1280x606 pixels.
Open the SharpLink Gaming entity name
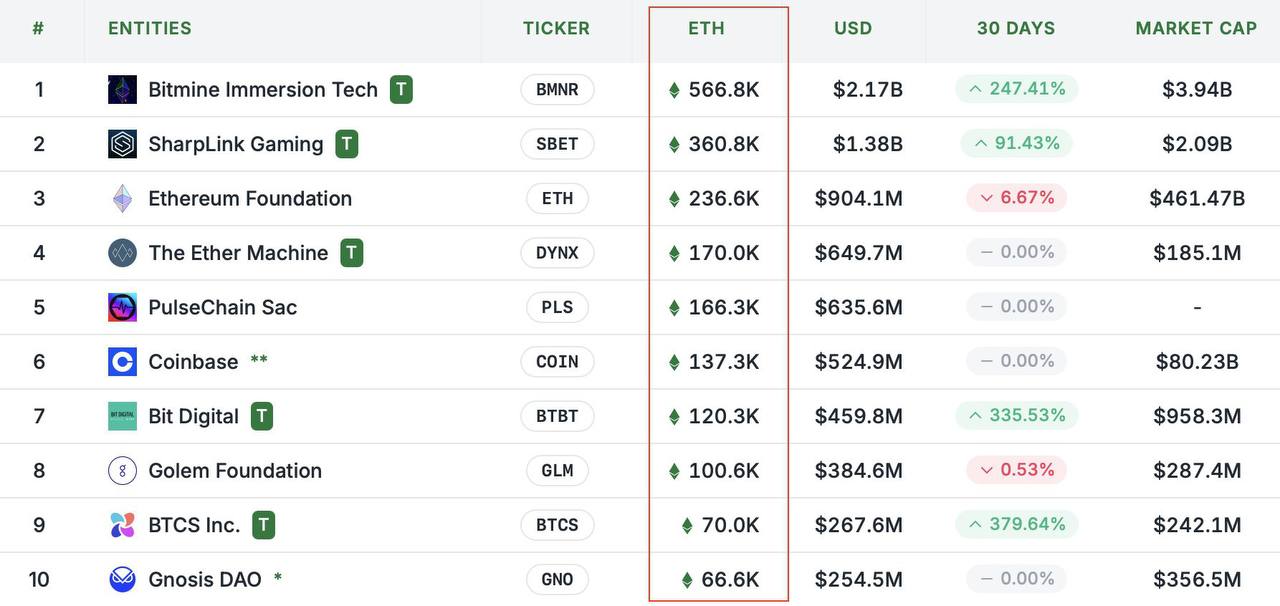[236, 144]
